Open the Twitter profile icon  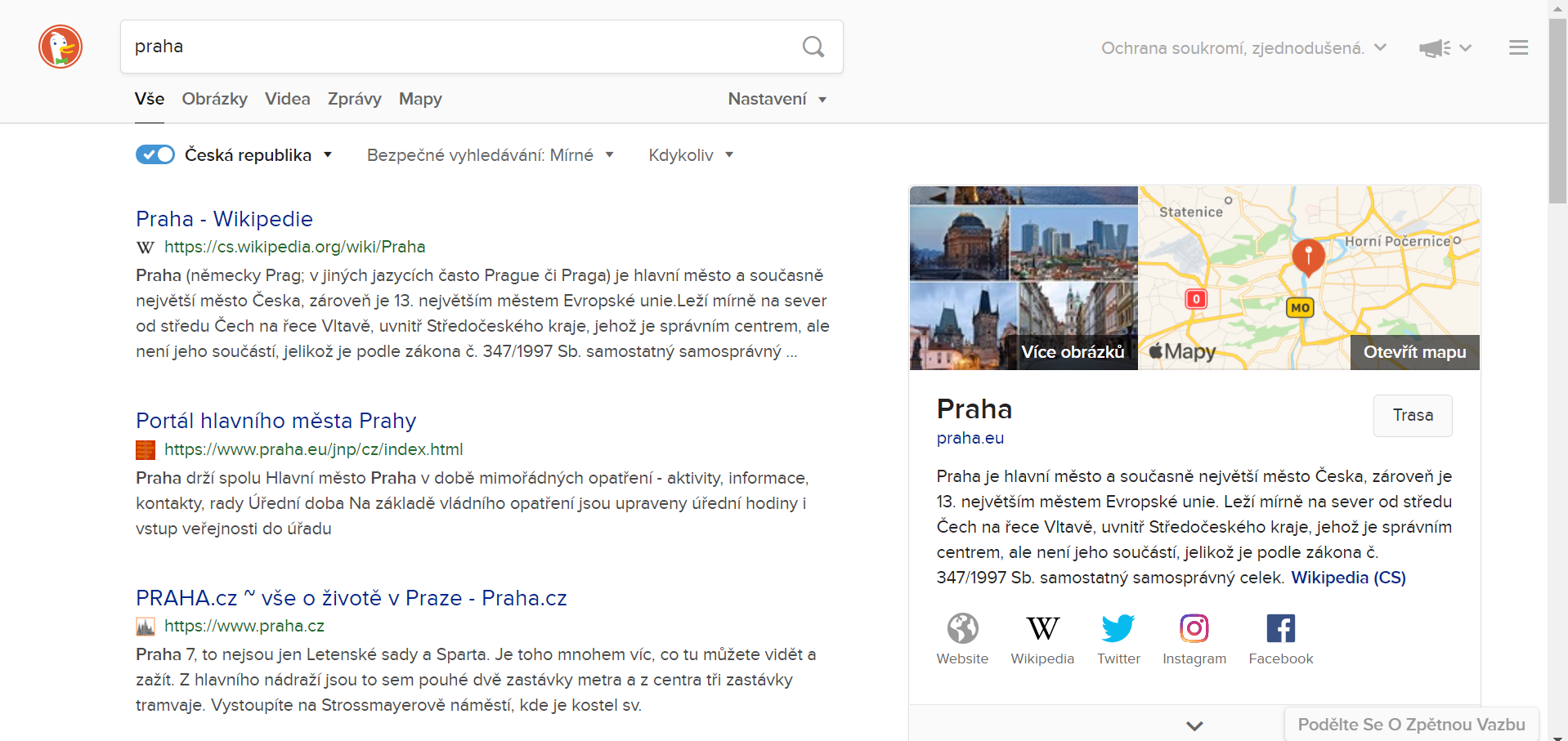(1118, 628)
